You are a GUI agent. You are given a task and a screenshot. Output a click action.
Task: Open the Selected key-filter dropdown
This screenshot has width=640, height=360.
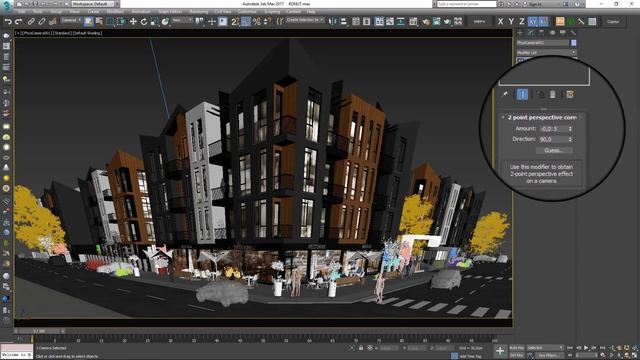coord(544,348)
